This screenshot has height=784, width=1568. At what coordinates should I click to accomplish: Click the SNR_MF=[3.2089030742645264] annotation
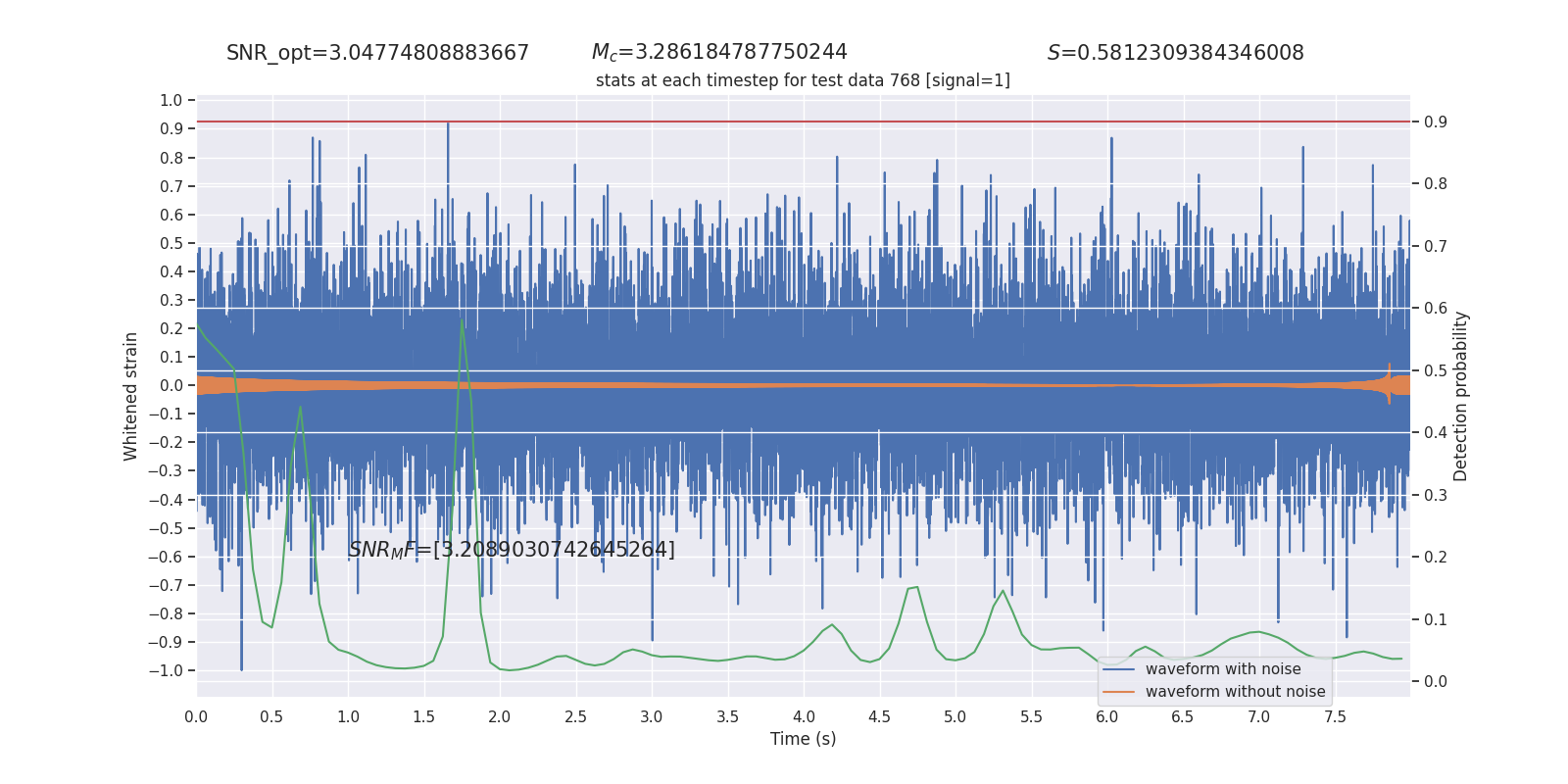(512, 550)
